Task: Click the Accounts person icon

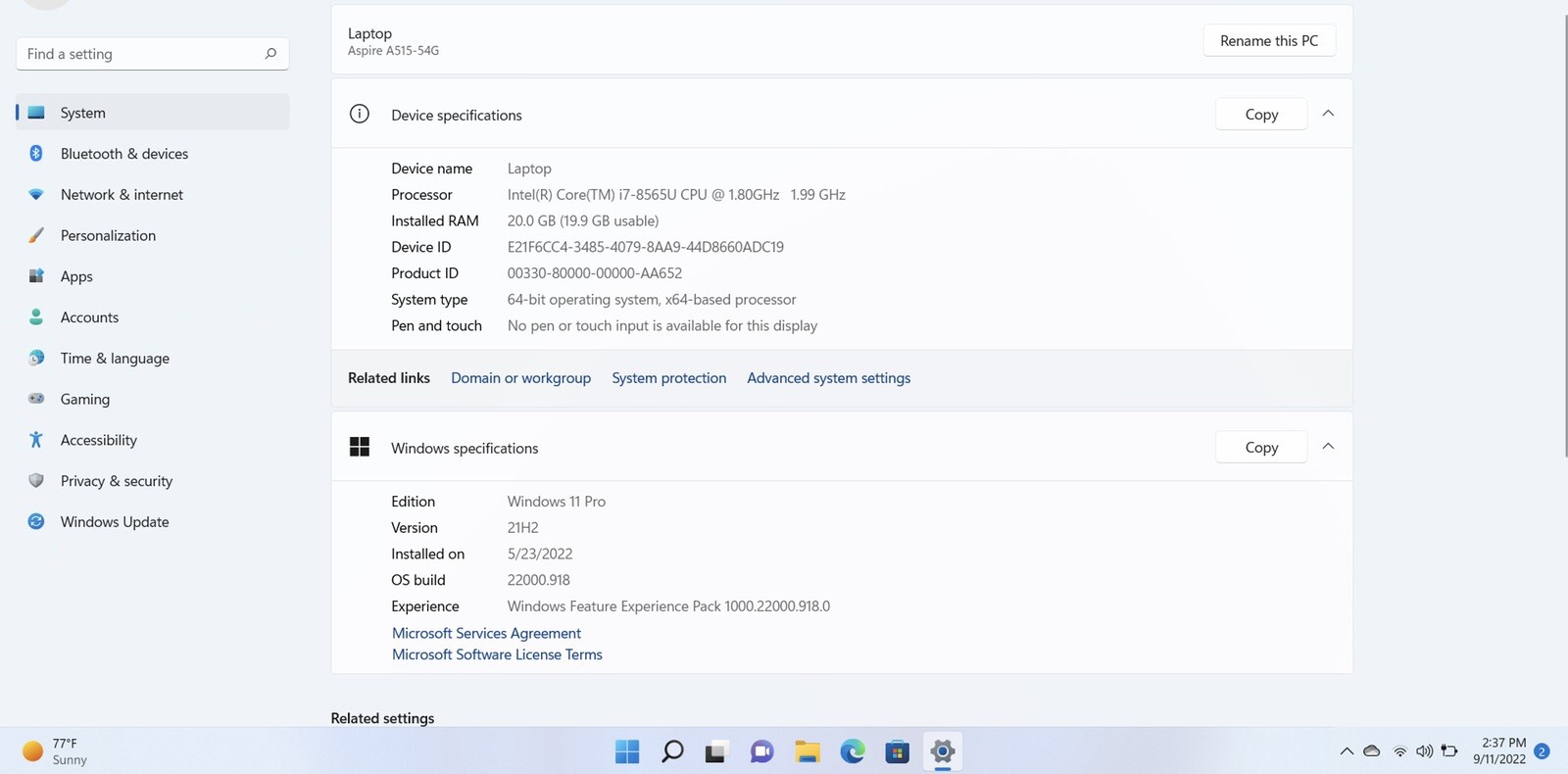Action: 36,317
